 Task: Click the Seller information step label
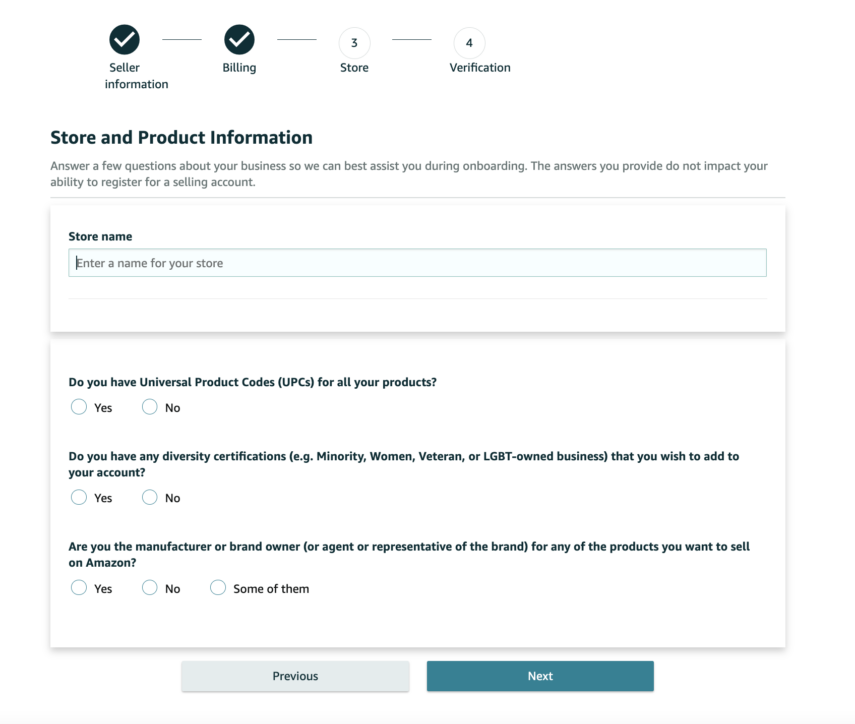pyautogui.click(x=136, y=76)
